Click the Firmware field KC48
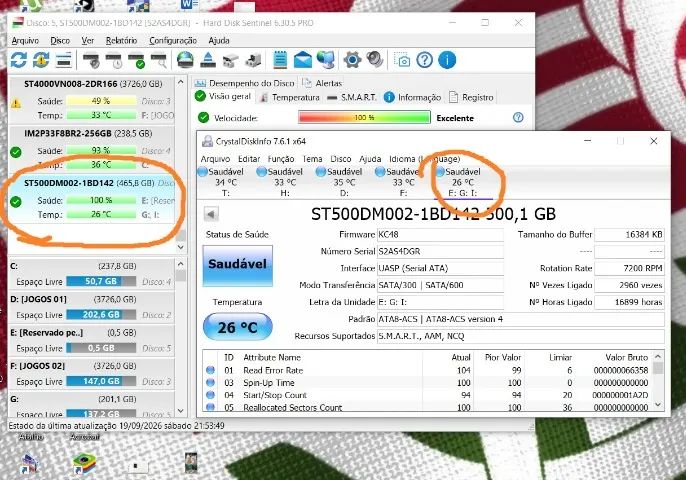The width and height of the screenshot is (686, 480). [x=440, y=235]
